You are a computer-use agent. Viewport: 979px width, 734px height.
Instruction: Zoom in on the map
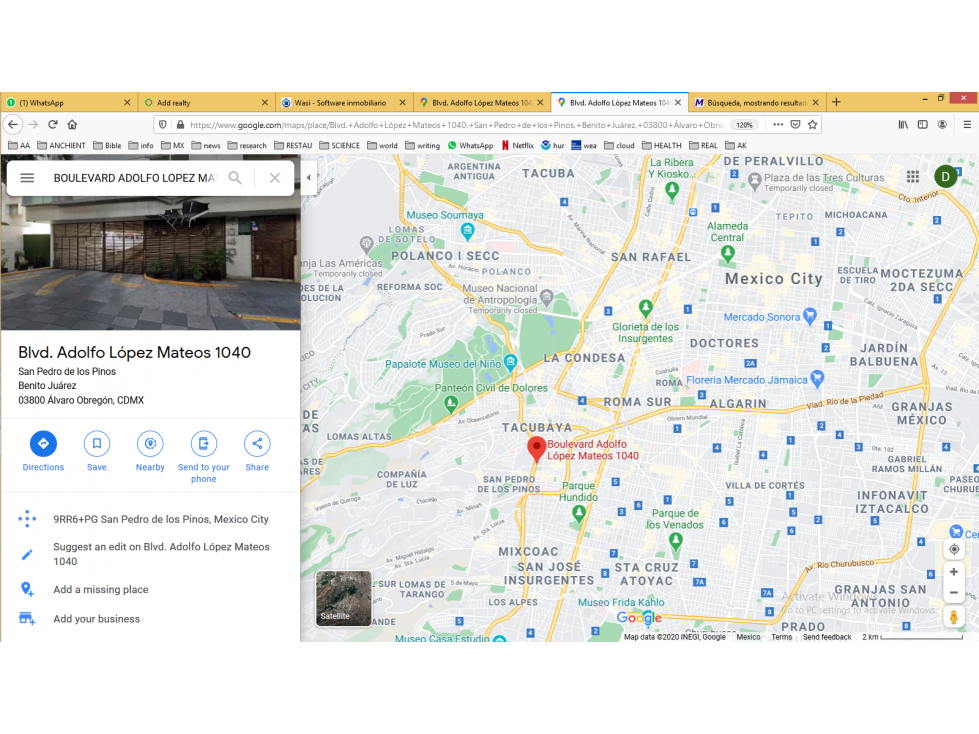[x=954, y=572]
